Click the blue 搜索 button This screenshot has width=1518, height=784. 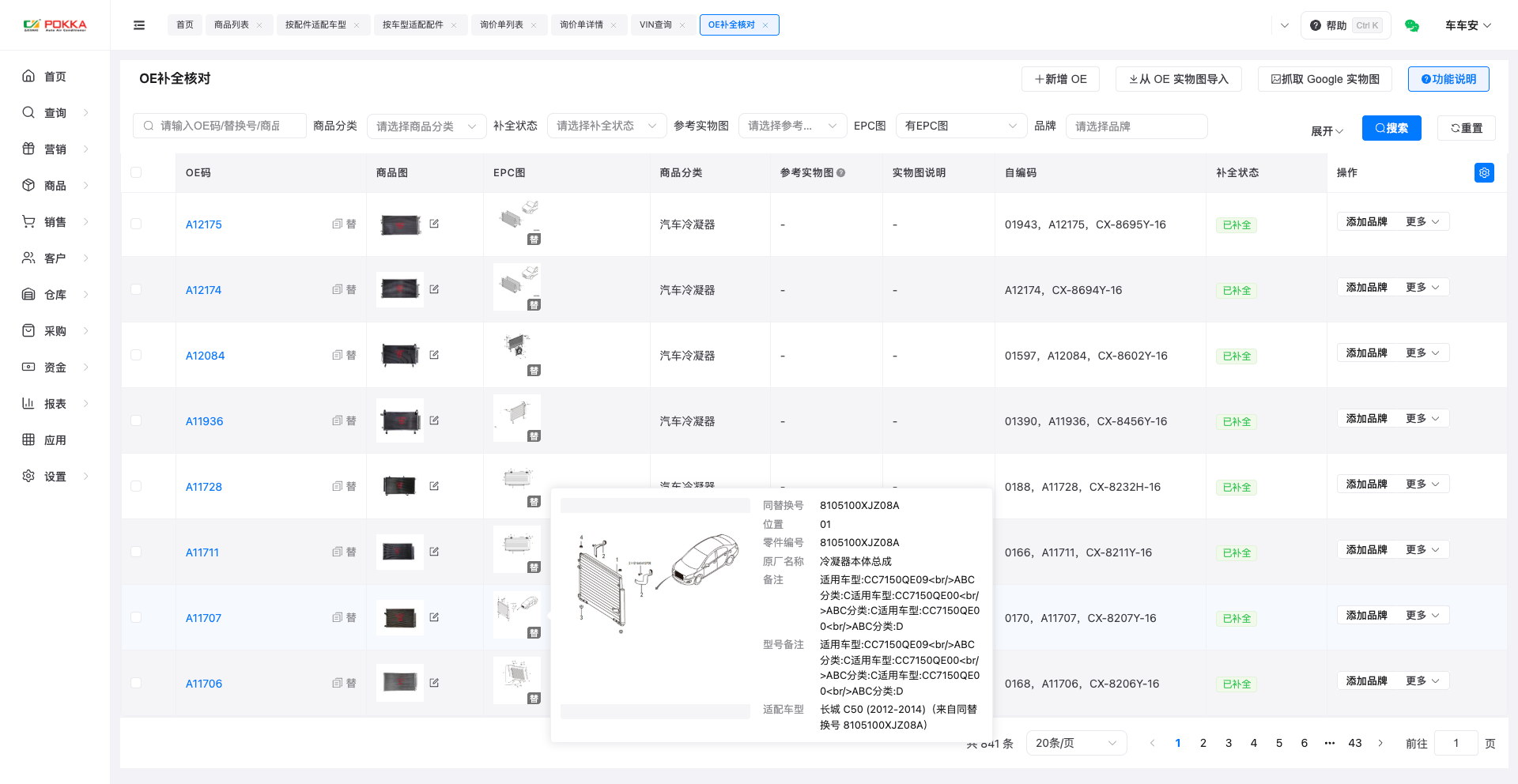coord(1391,128)
